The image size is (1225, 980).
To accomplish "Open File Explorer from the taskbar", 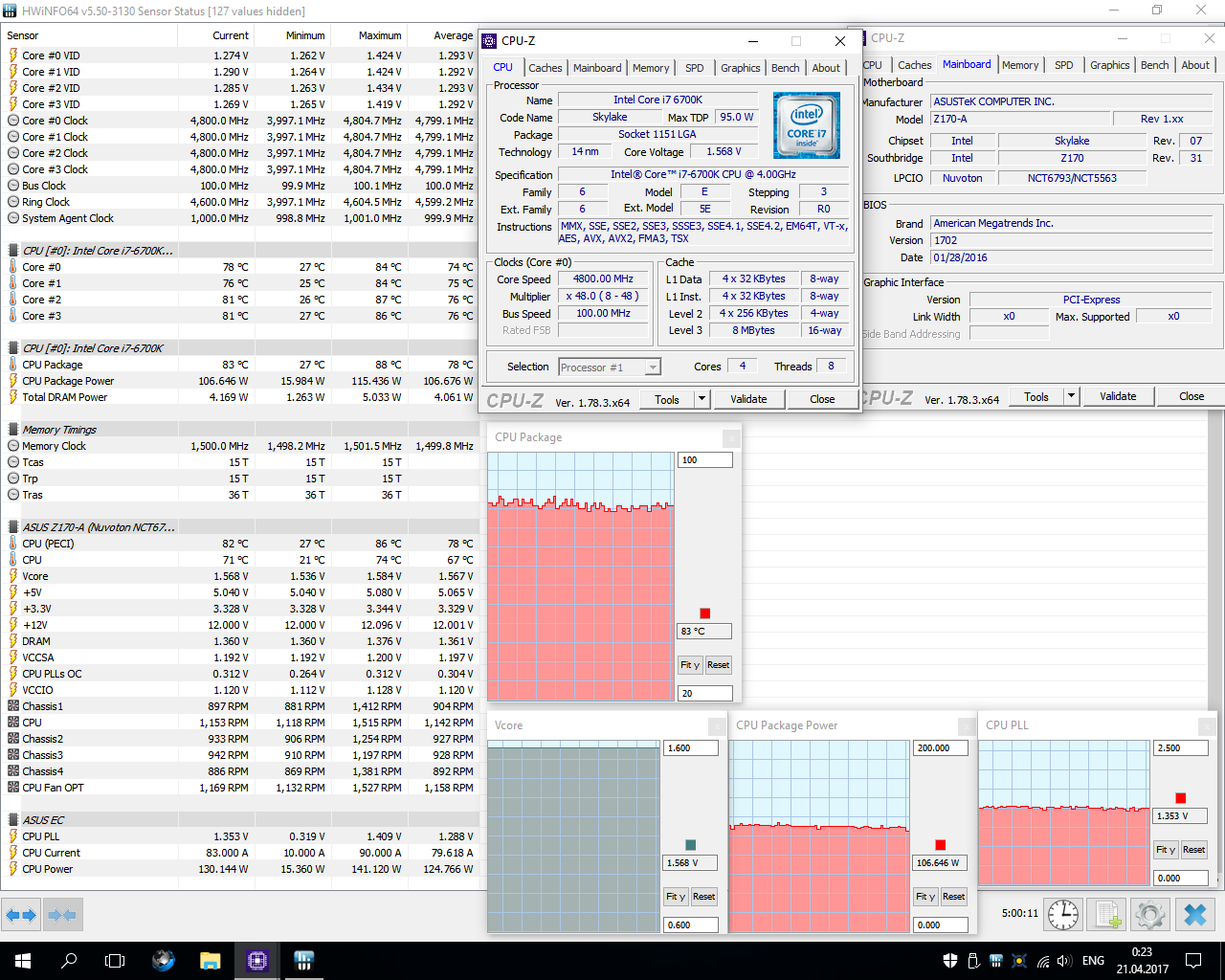I will (x=211, y=961).
